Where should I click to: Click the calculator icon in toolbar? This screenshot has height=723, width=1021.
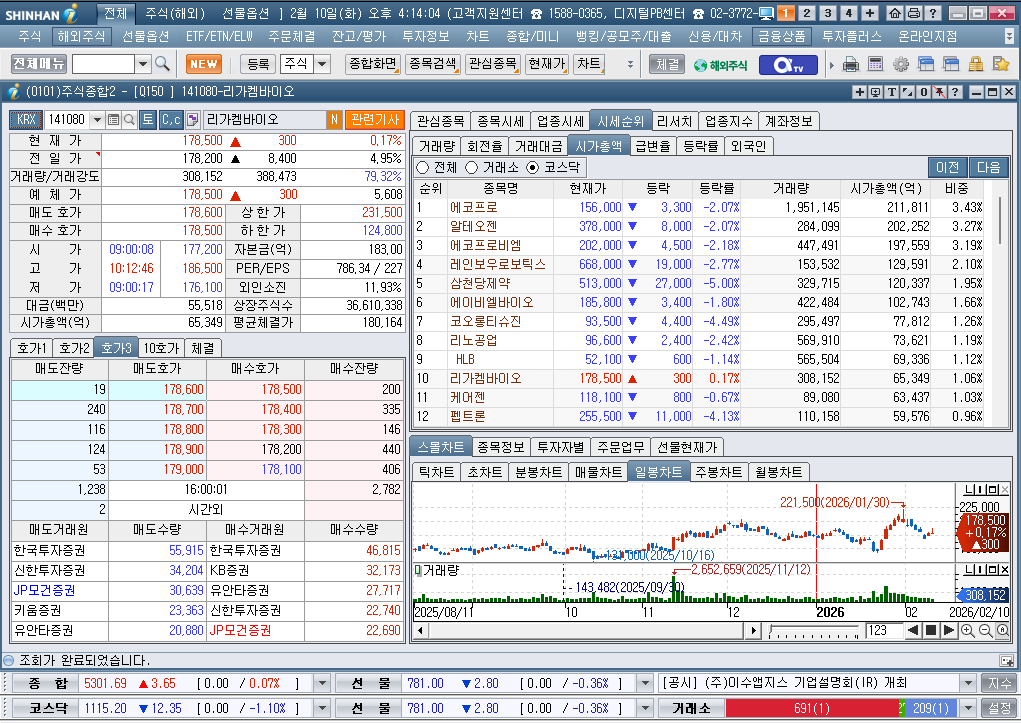(876, 64)
